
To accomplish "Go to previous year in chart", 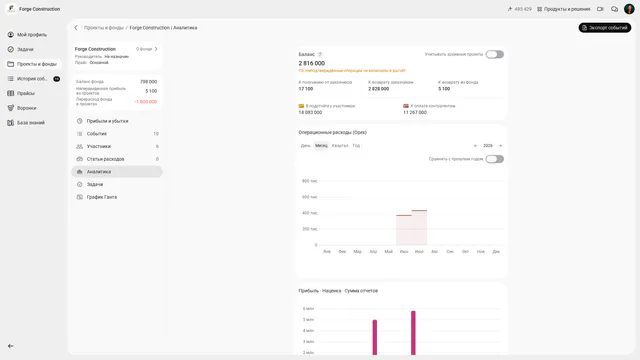I will 476,146.
